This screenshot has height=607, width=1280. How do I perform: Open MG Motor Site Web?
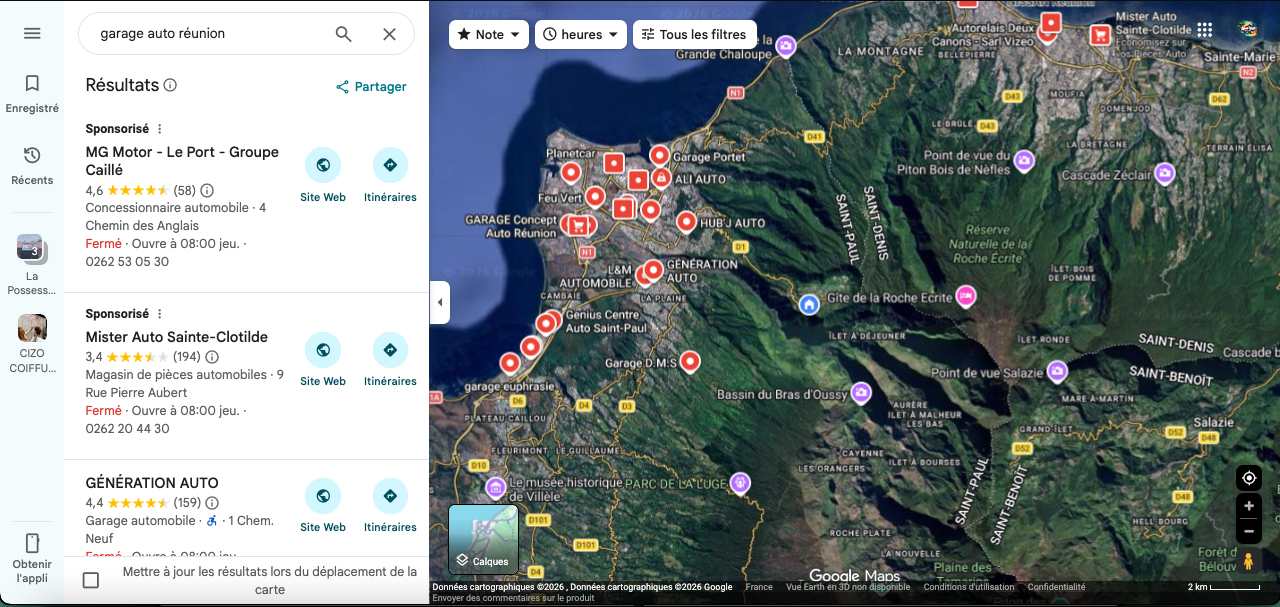[x=323, y=176]
